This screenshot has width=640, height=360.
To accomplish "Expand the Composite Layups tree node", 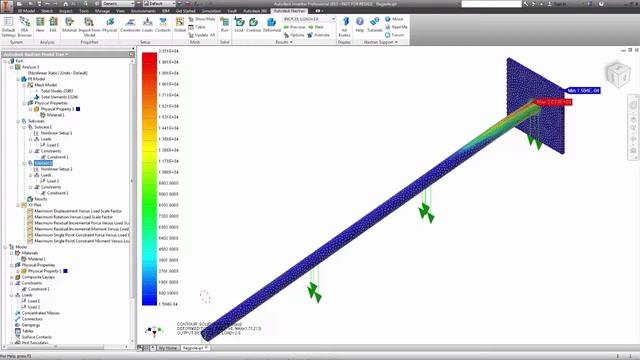I will (12, 277).
